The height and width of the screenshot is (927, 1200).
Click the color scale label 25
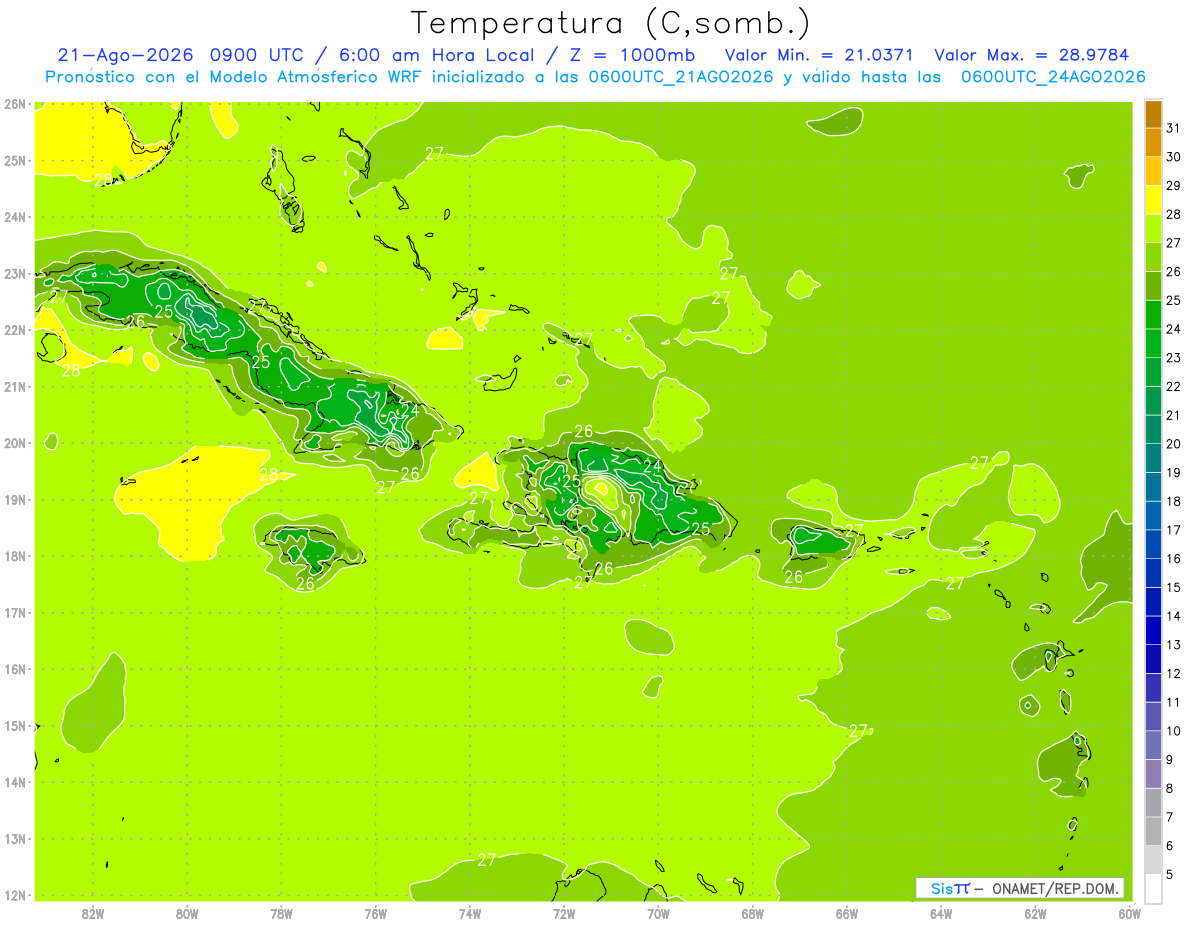pyautogui.click(x=1173, y=300)
